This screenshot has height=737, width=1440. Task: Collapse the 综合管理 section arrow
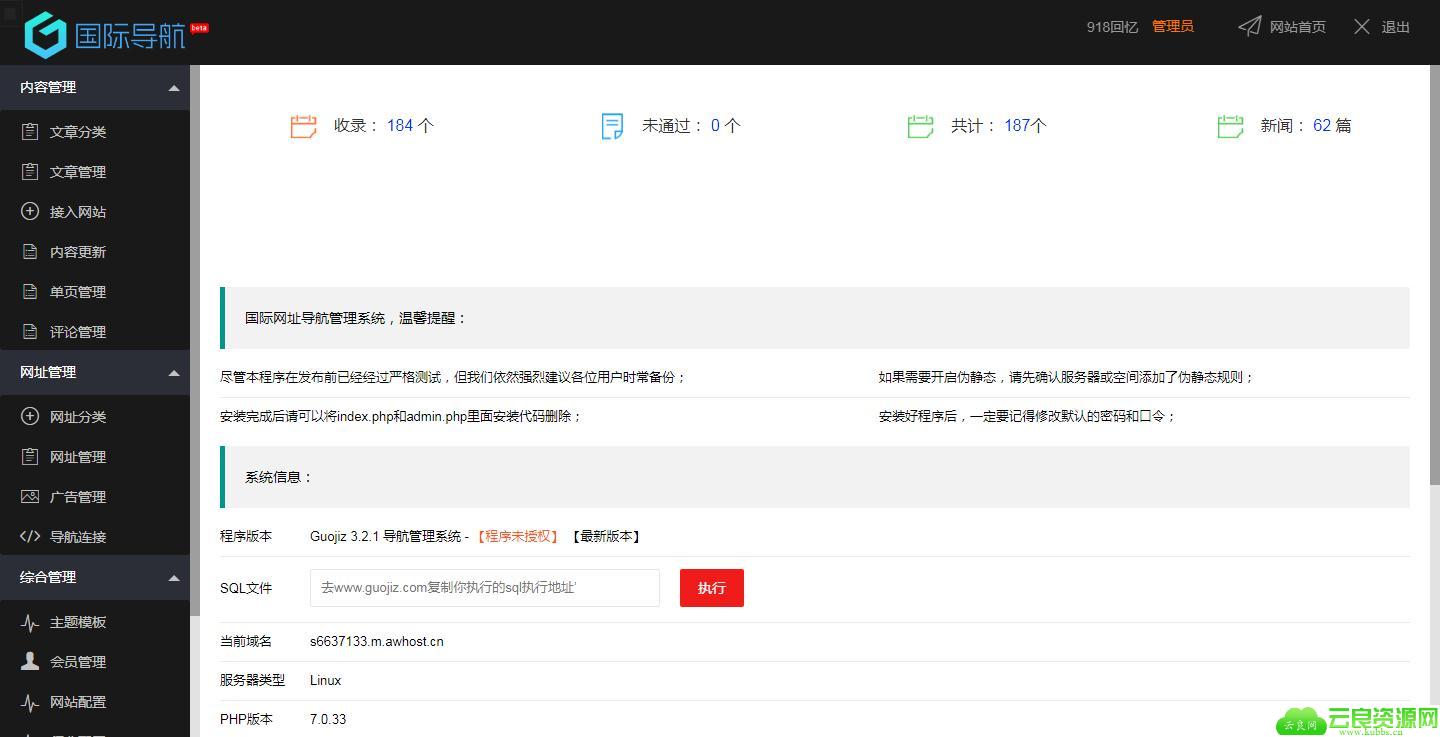174,578
